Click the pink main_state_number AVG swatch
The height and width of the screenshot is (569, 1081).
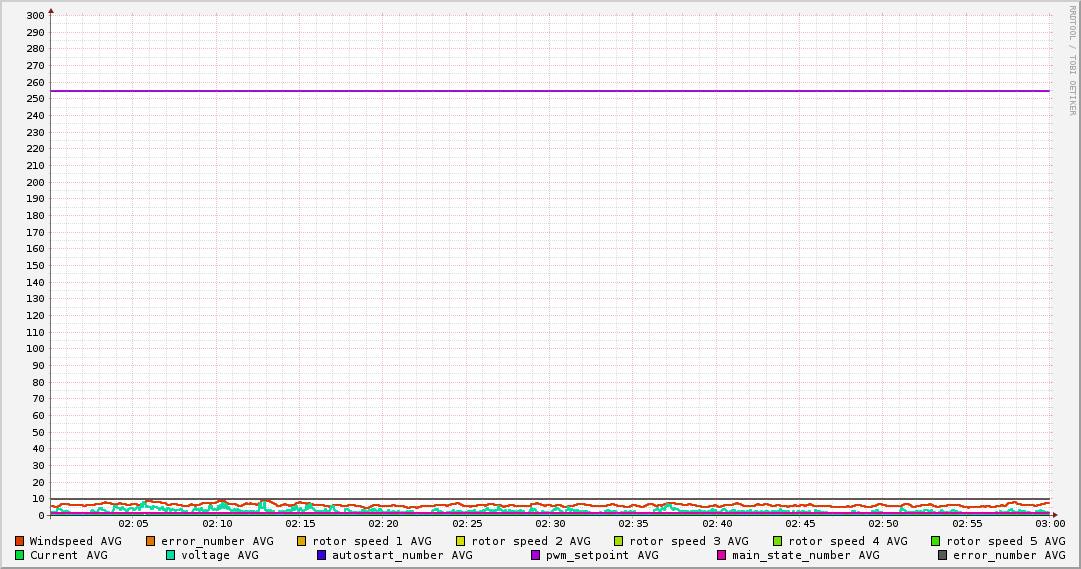tap(722, 555)
